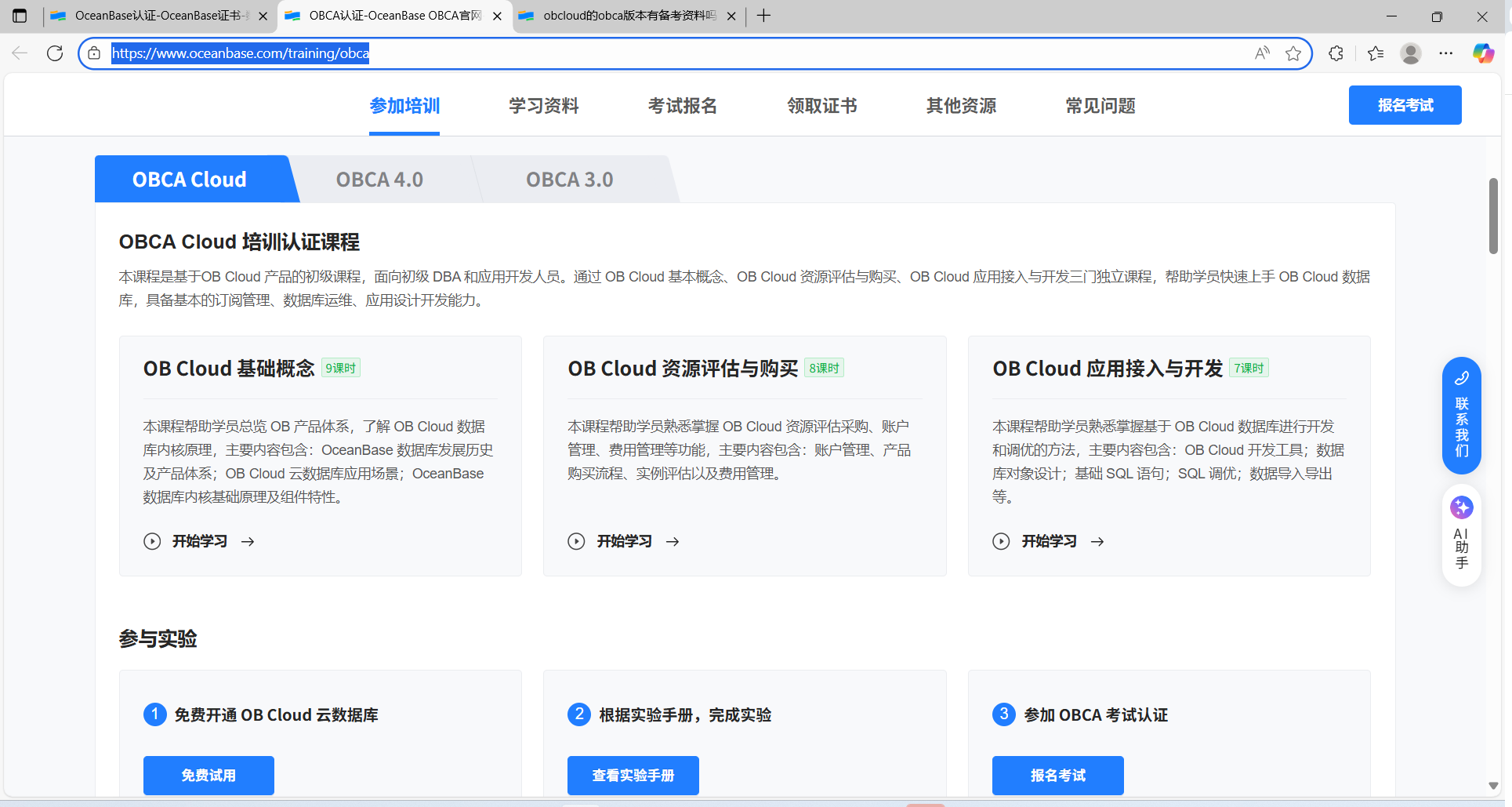Viewport: 1512px width, 807px height.
Task: Open the browser profile avatar
Action: pyautogui.click(x=1411, y=53)
